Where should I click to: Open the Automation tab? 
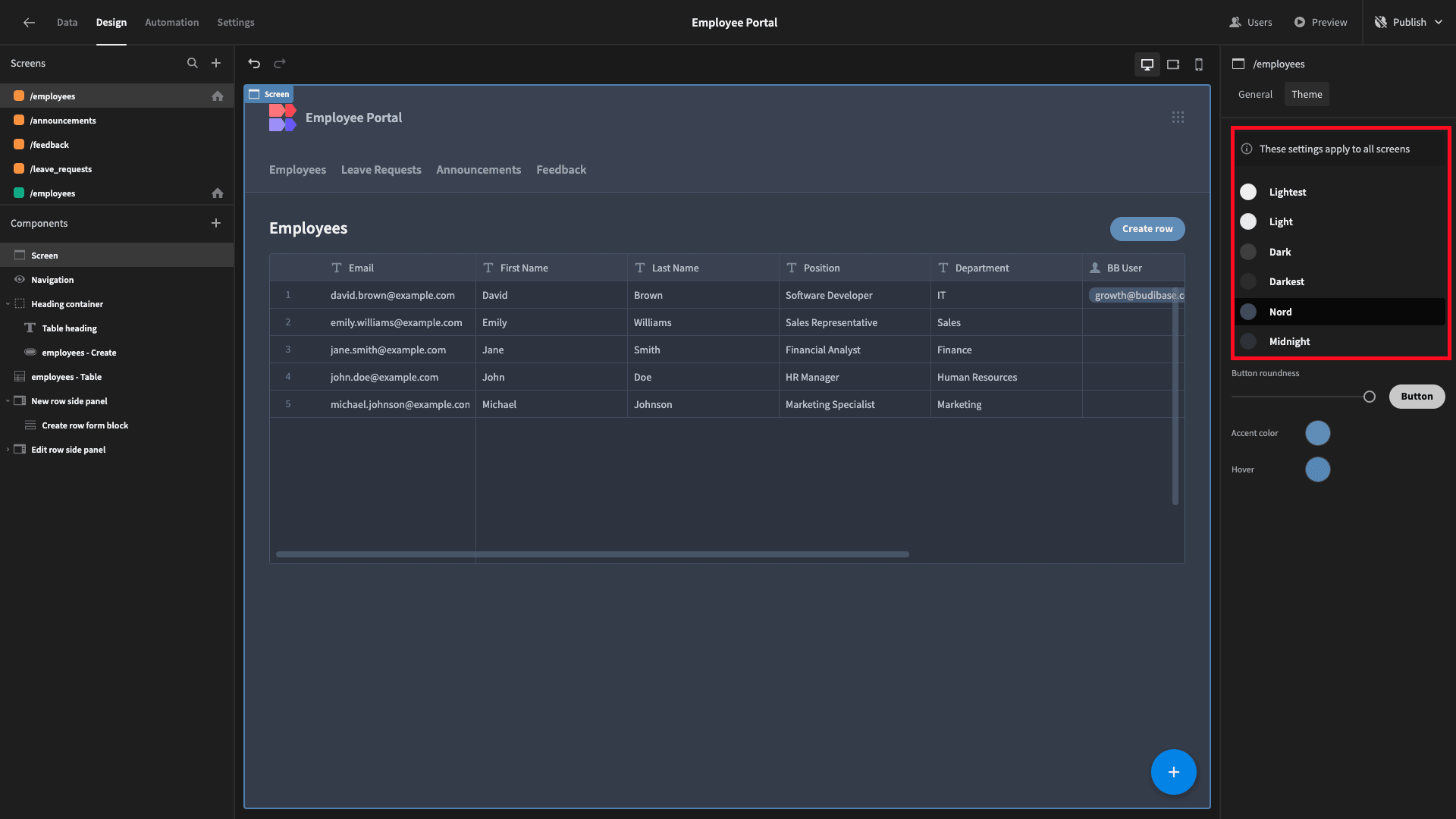[172, 22]
